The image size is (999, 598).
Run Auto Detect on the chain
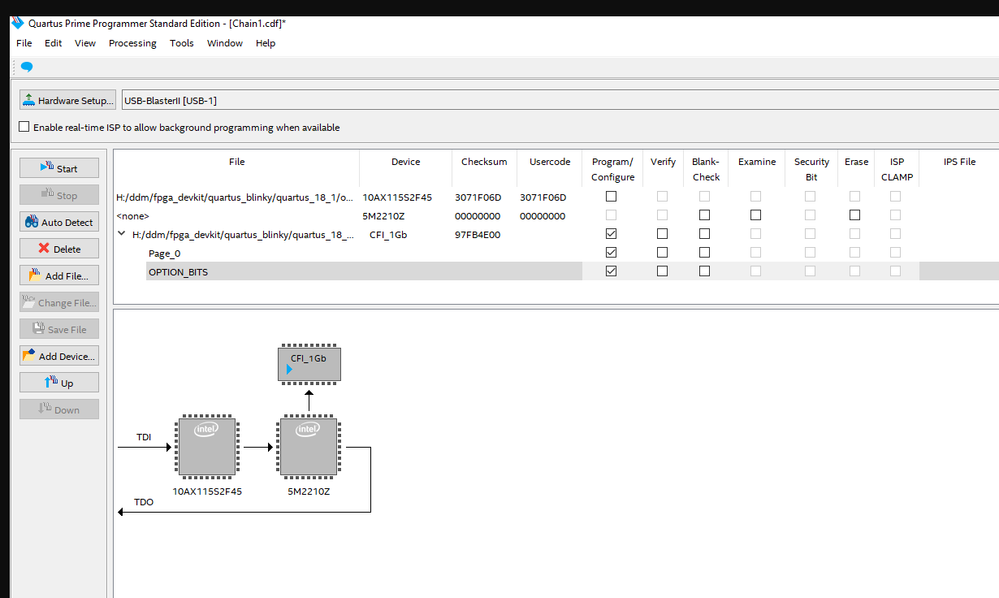tap(59, 222)
